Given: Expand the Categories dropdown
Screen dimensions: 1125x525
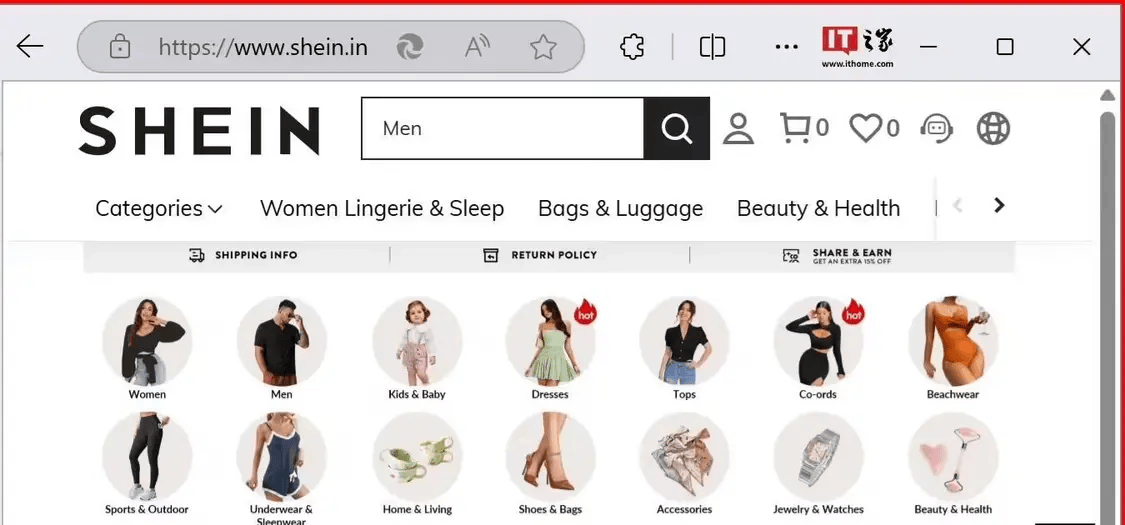Looking at the screenshot, I should click(159, 208).
